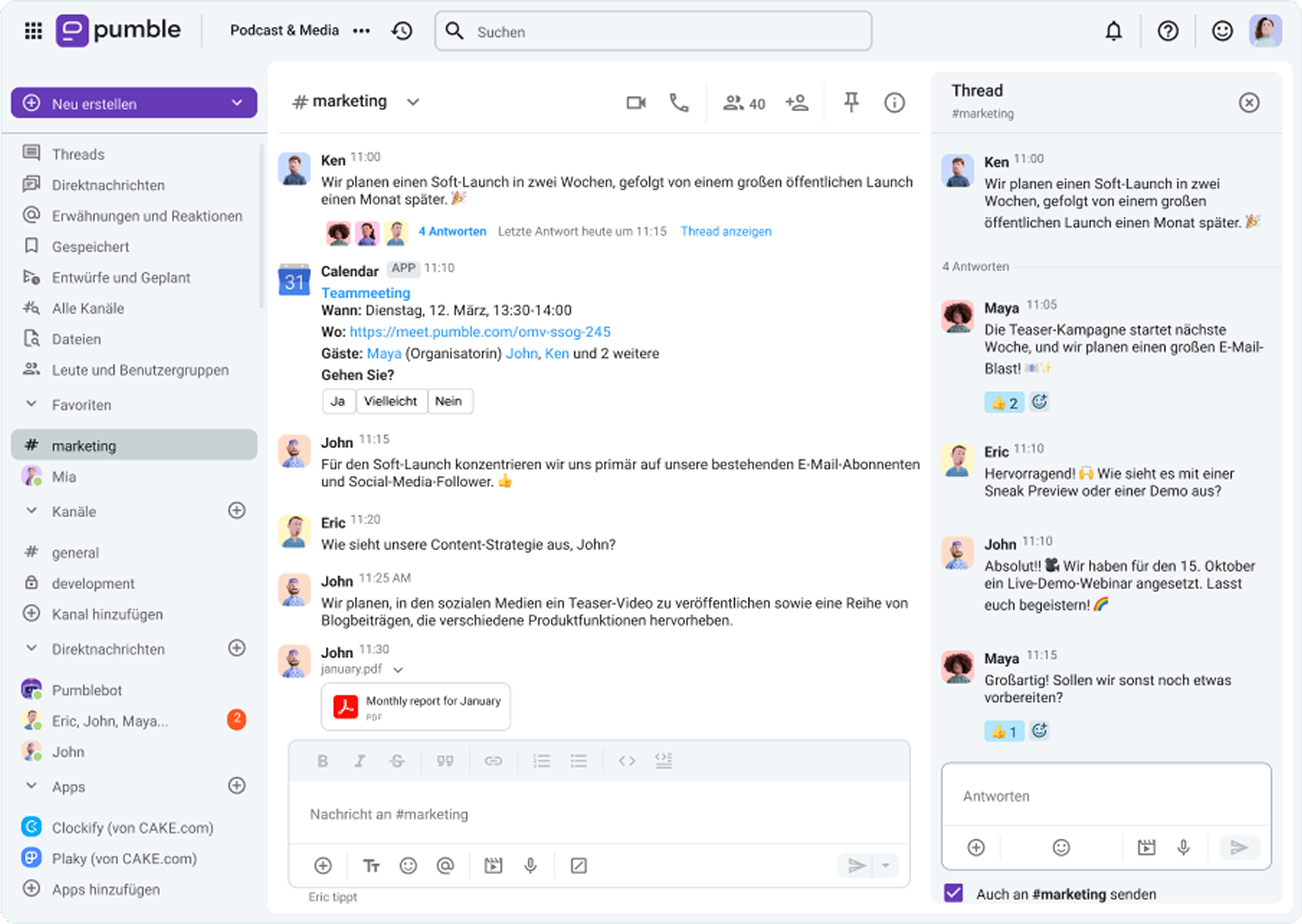Expand the marketing channel name chevron
Viewport: 1302px width, 924px height.
(x=413, y=102)
